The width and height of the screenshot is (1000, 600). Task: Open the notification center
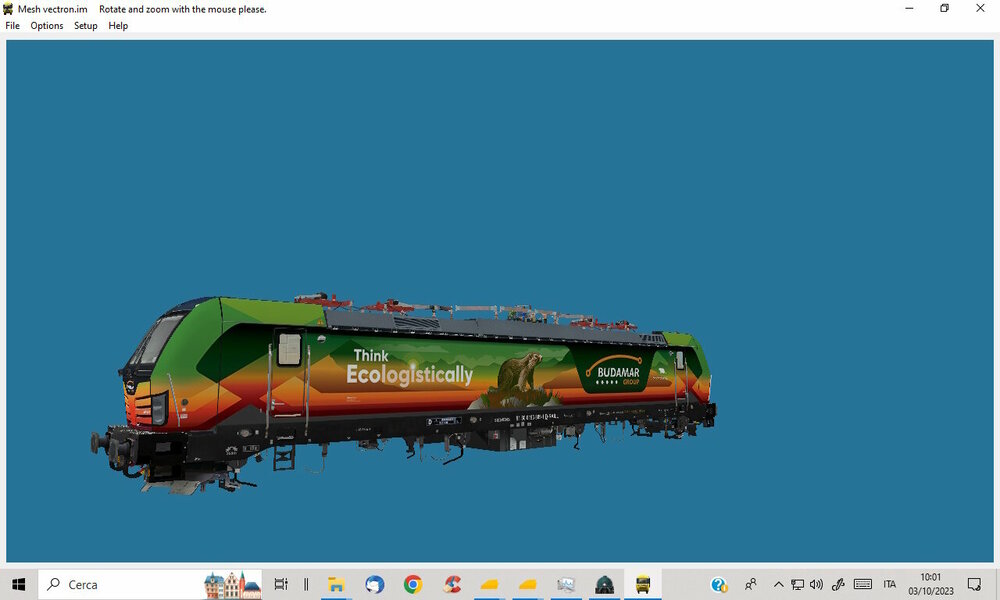tap(974, 584)
